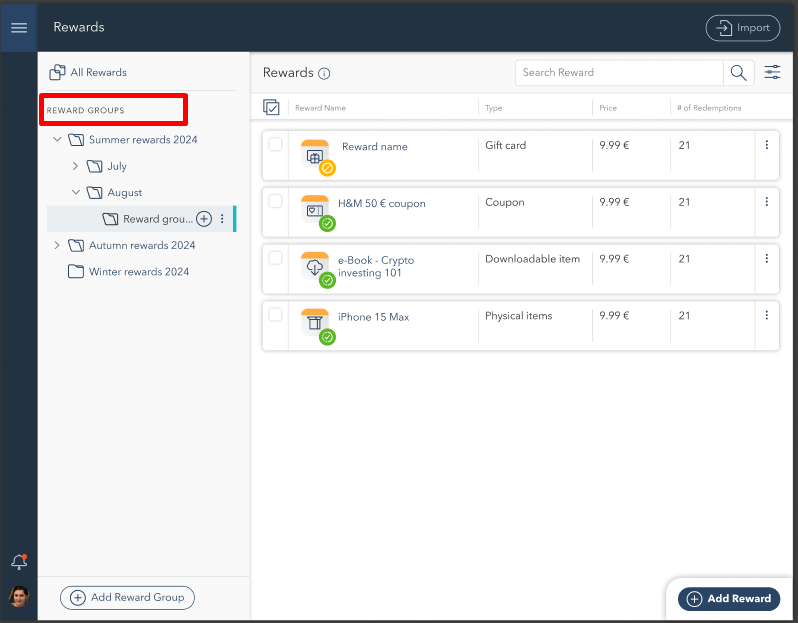Open All Rewards view
This screenshot has height=623, width=798.
(x=88, y=72)
